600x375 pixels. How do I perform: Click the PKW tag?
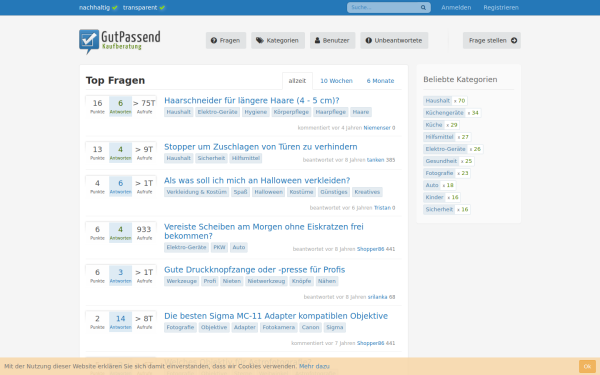(x=219, y=248)
